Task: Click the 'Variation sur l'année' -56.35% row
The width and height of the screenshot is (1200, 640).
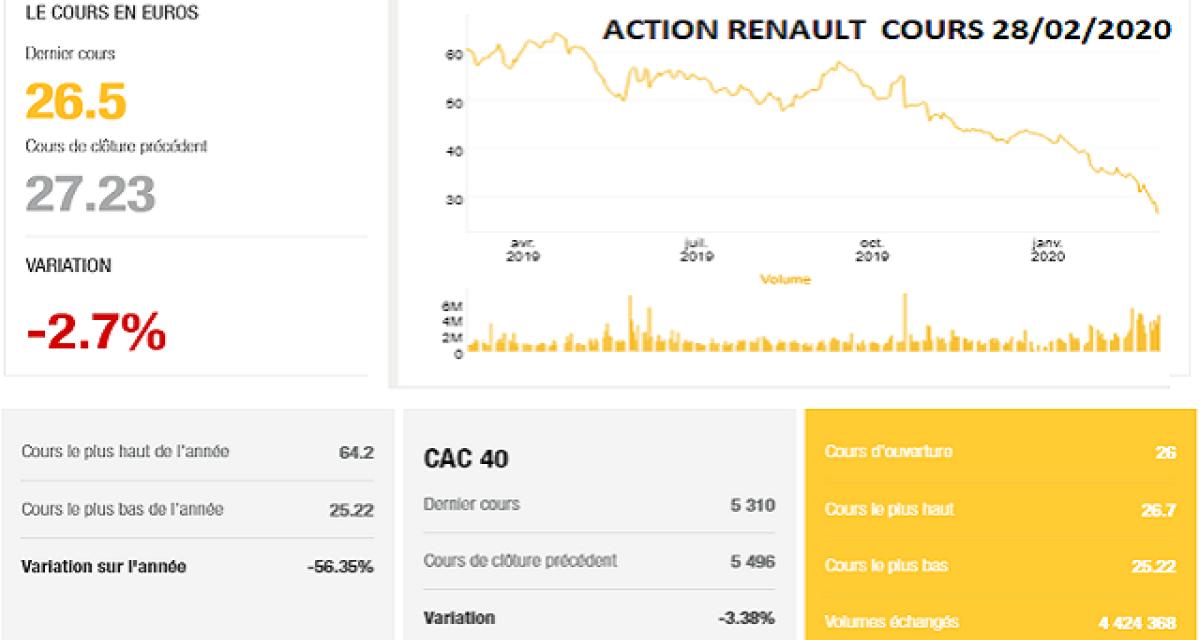Action: point(197,567)
